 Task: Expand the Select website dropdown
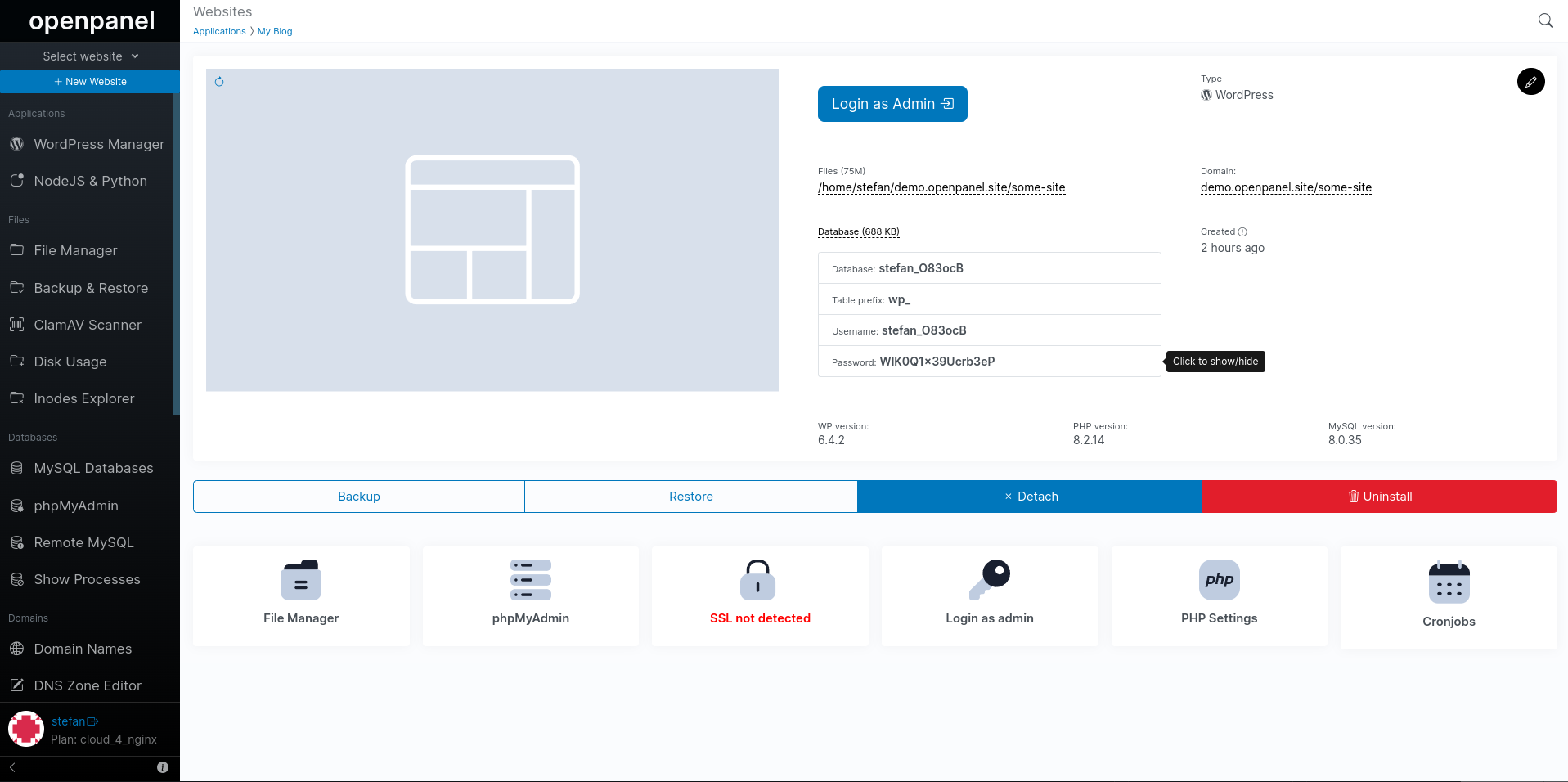click(90, 56)
